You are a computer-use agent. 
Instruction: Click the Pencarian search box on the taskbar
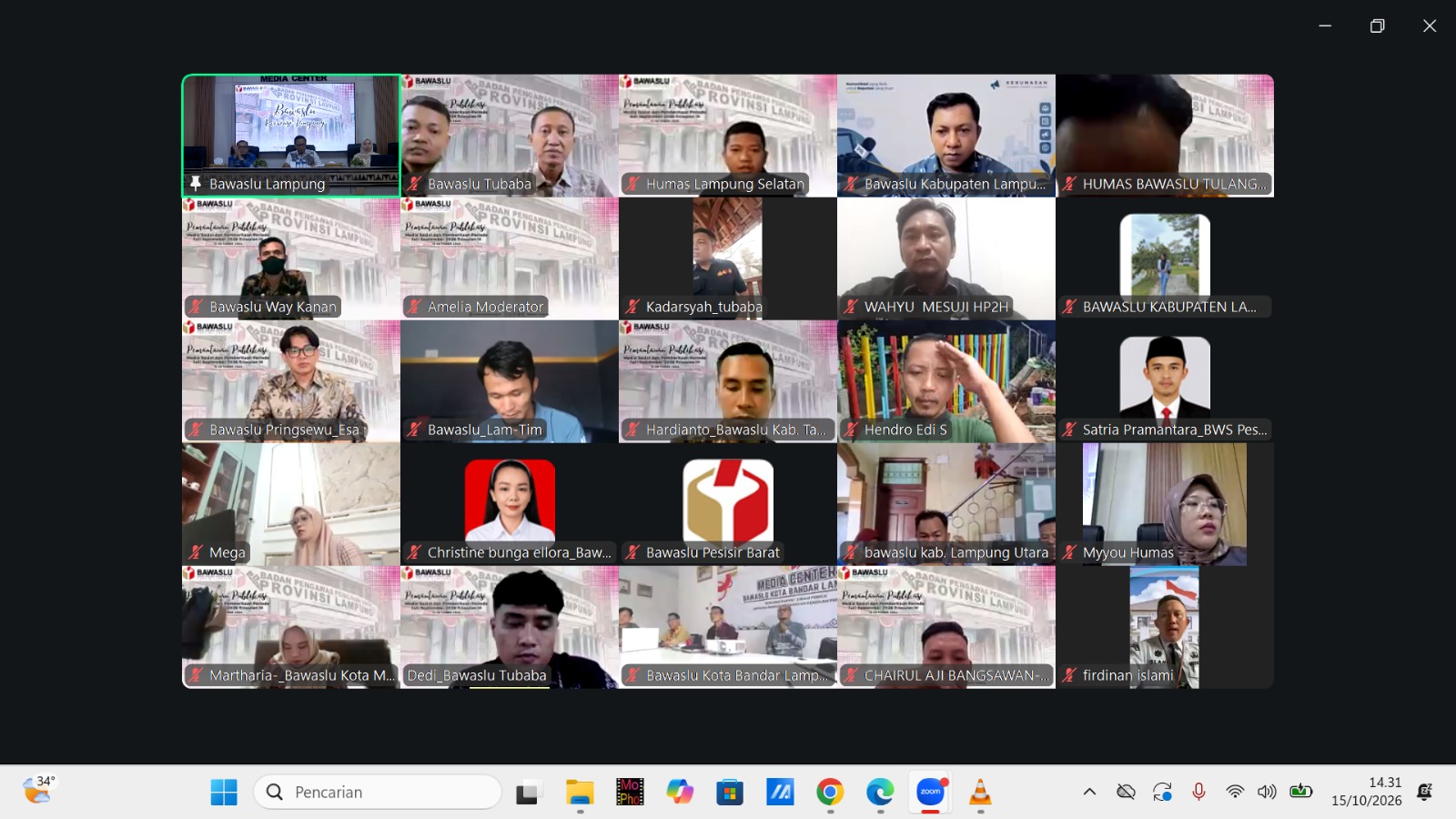point(378,792)
